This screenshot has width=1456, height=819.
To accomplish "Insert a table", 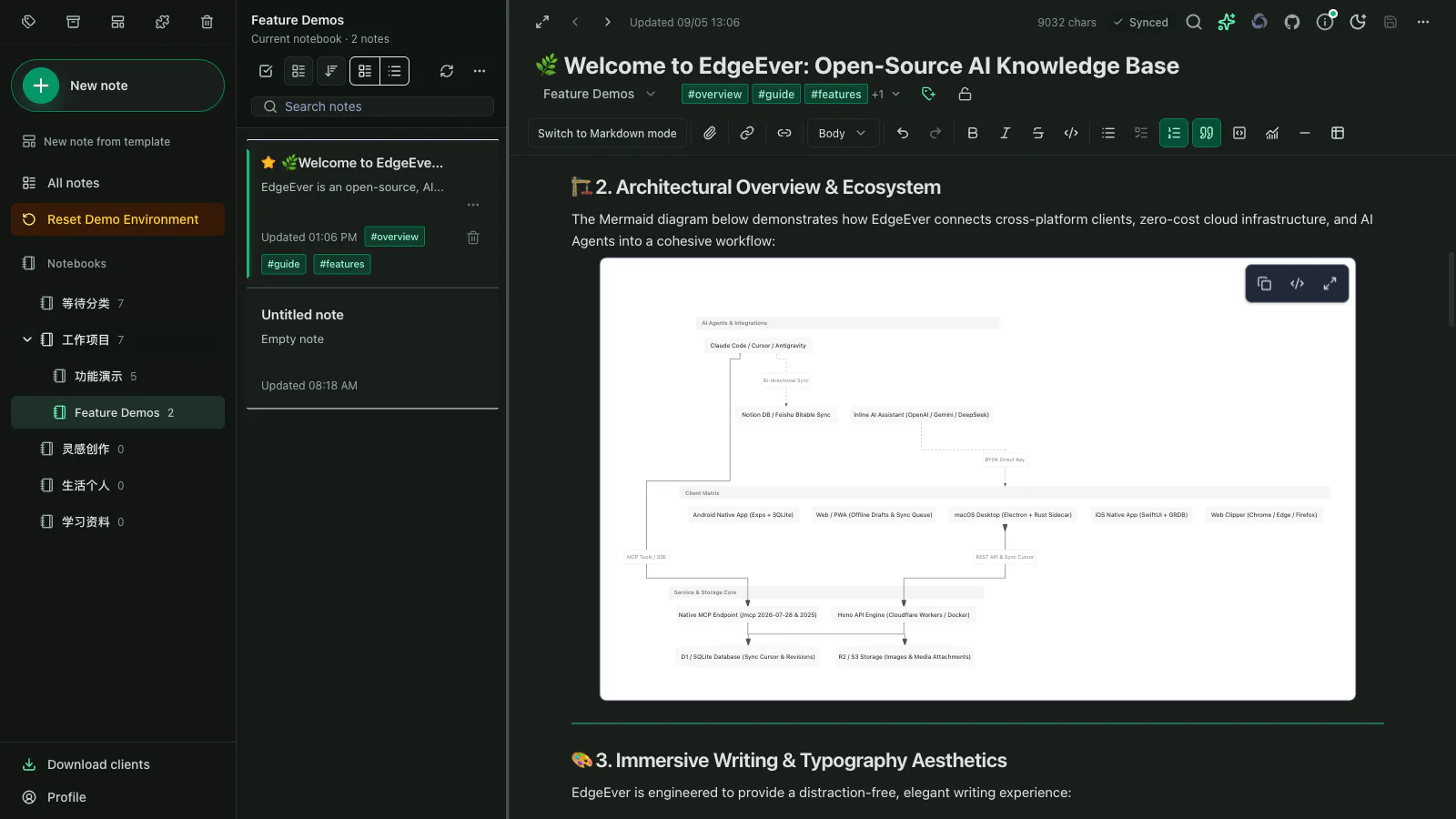I will (1338, 133).
